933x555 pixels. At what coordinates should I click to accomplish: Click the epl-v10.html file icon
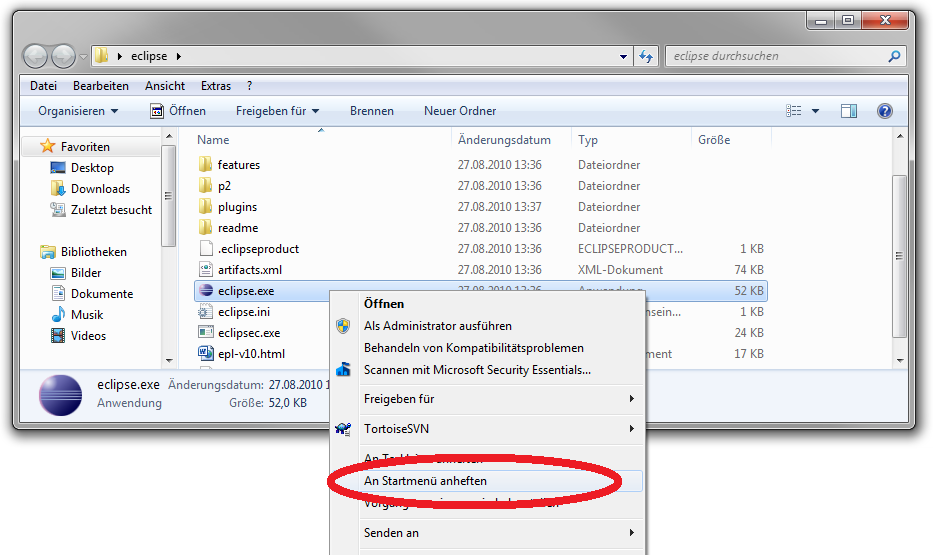pyautogui.click(x=205, y=354)
